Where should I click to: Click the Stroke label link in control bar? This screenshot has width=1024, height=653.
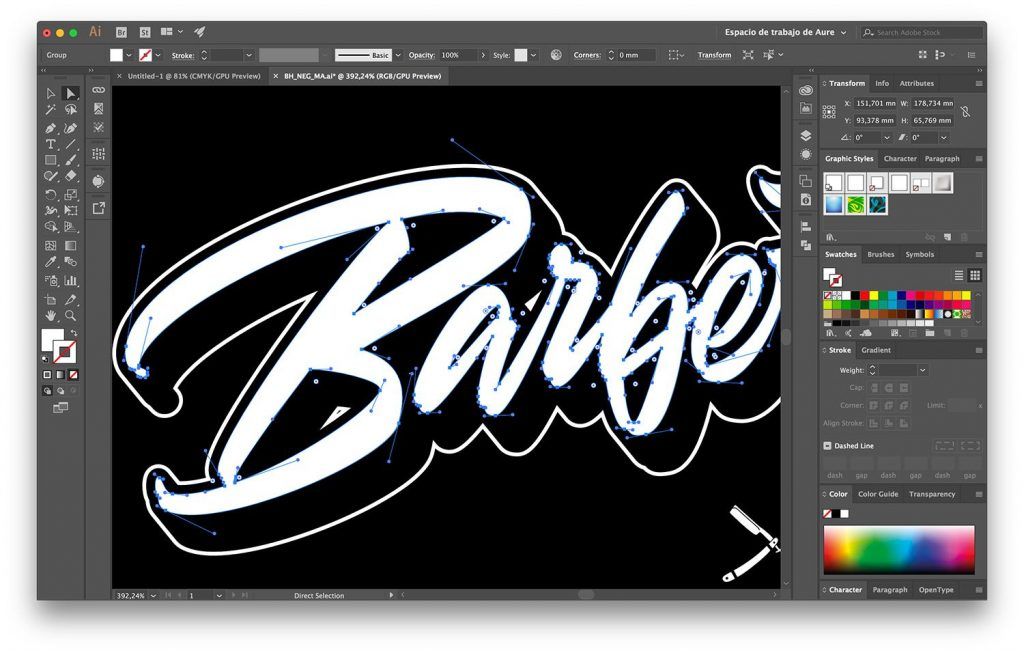point(183,56)
